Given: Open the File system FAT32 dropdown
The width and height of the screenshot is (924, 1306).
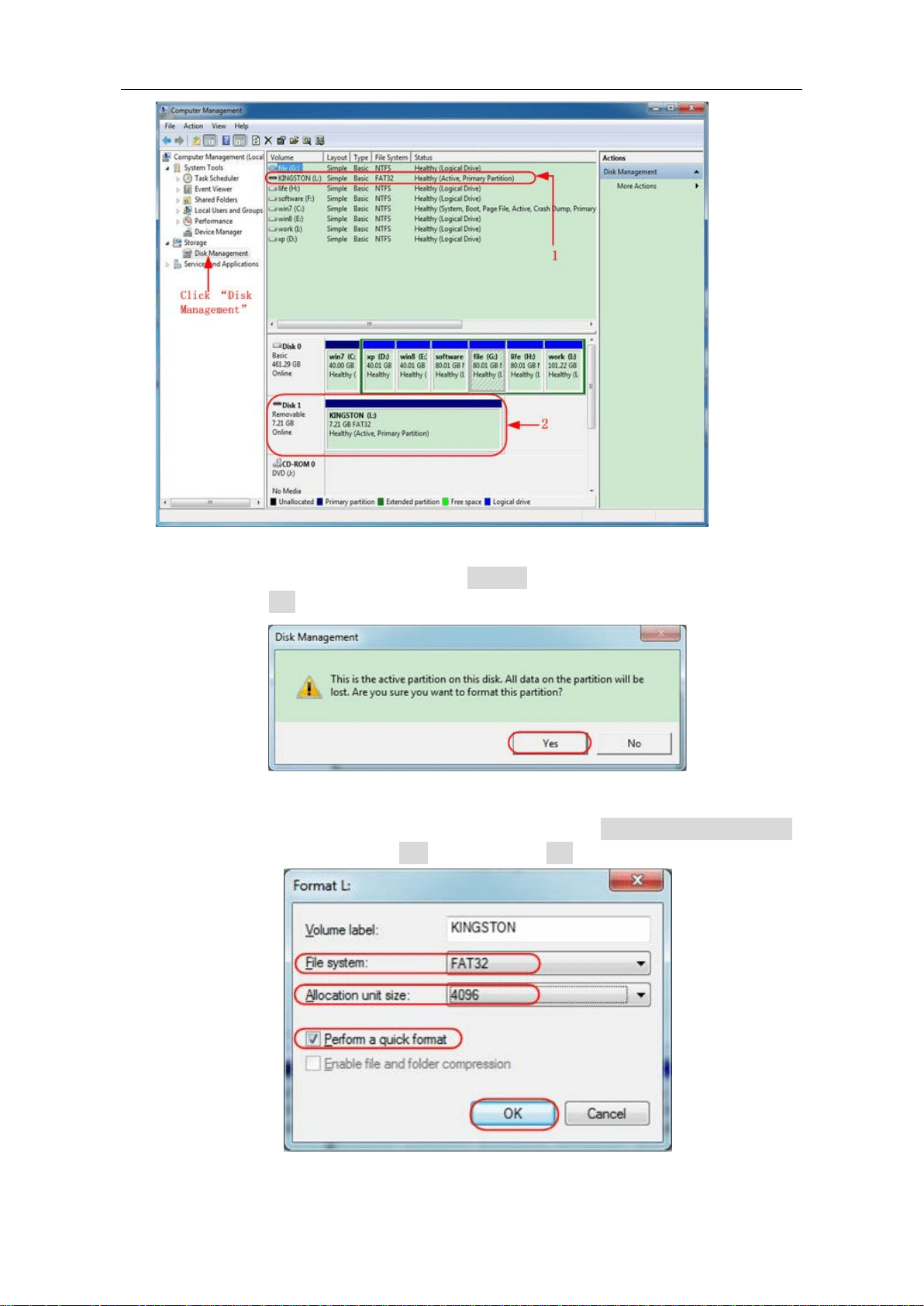Looking at the screenshot, I should click(x=548, y=963).
